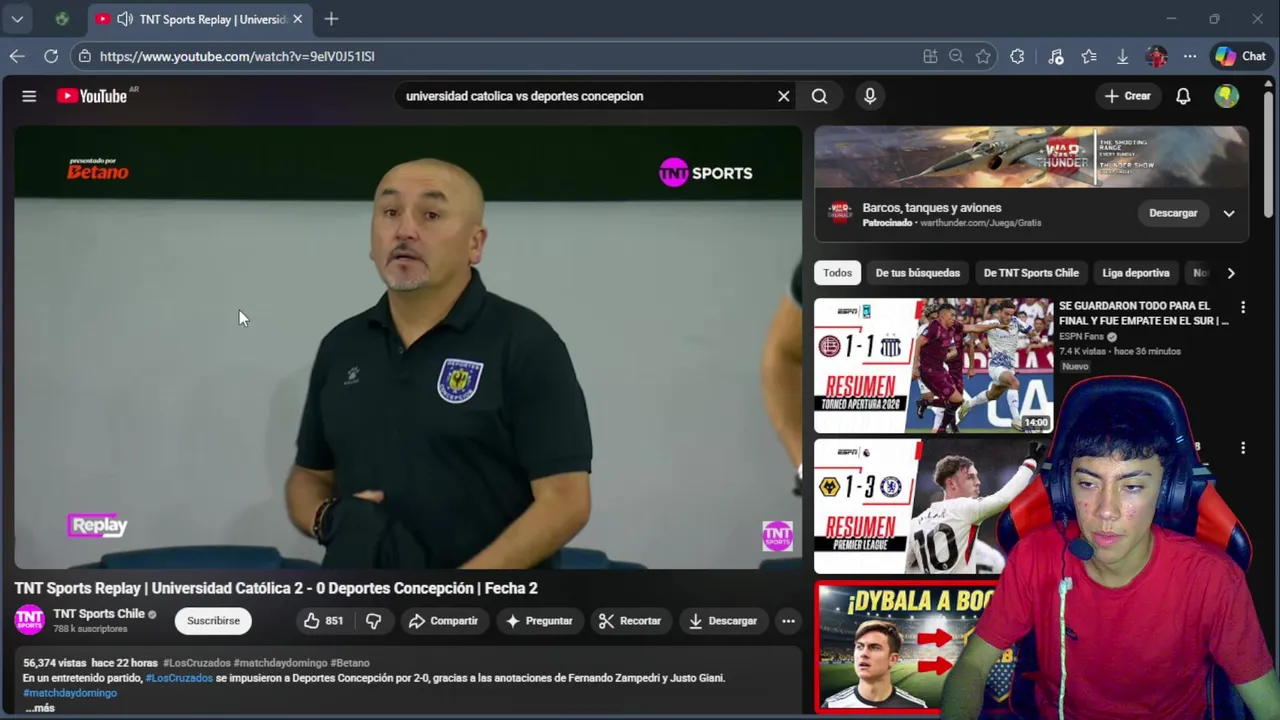
Task: Show more chips with right arrow
Action: 1231,273
